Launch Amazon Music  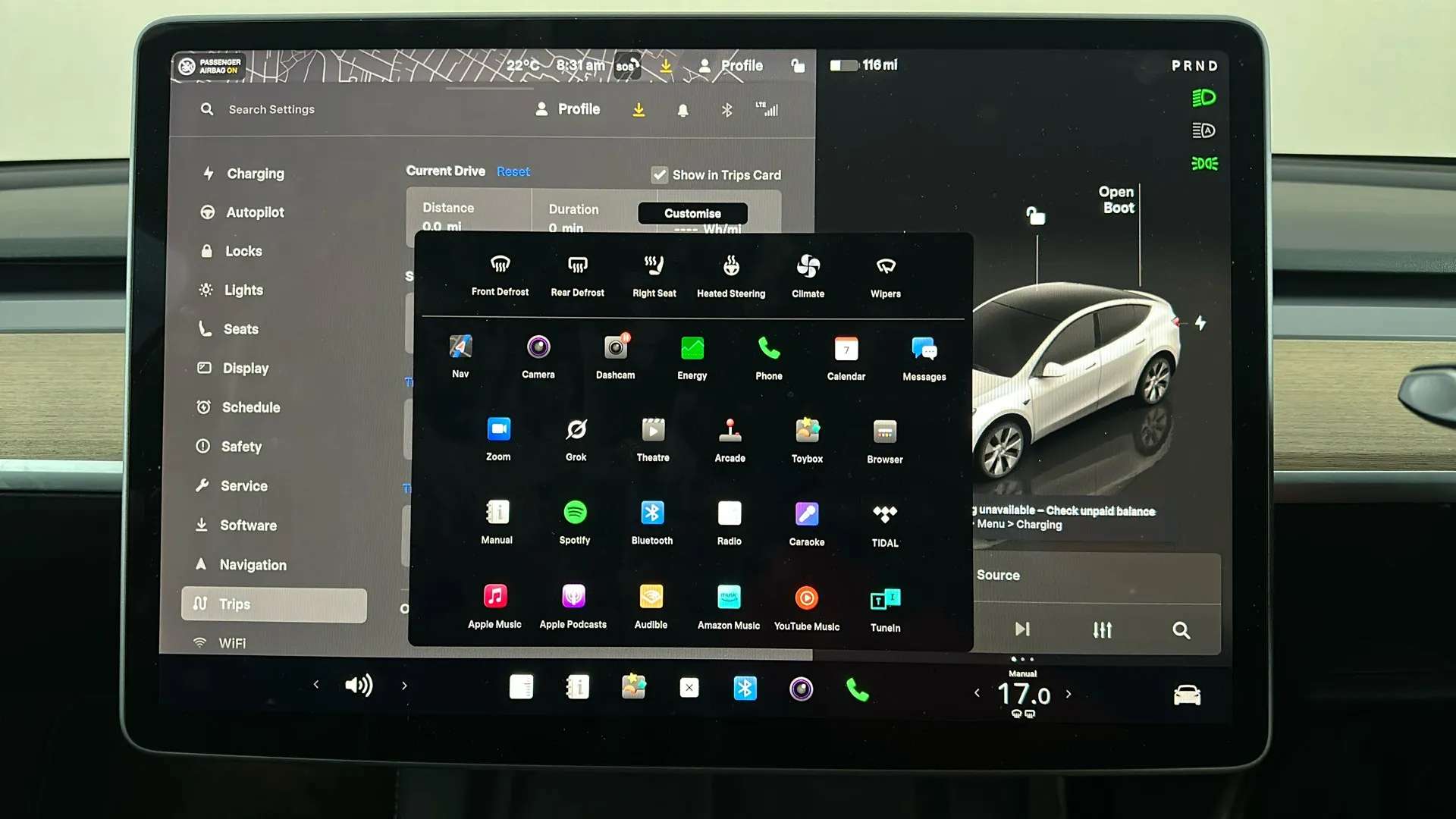729,608
